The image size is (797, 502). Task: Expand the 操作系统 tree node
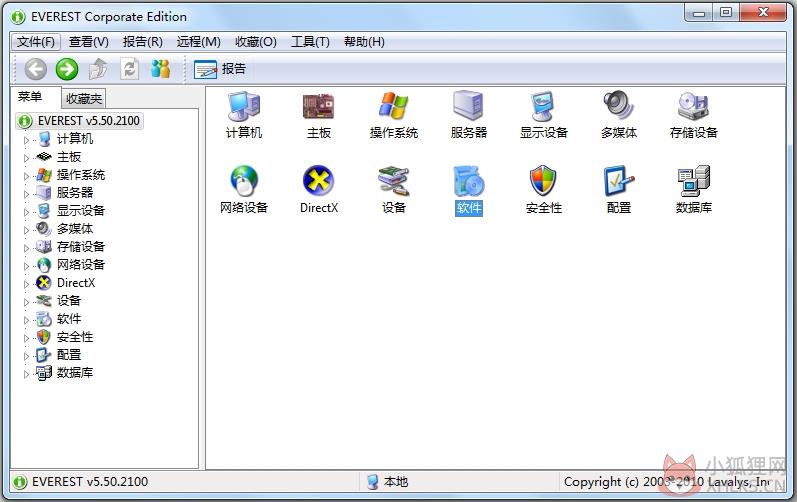pyautogui.click(x=26, y=176)
